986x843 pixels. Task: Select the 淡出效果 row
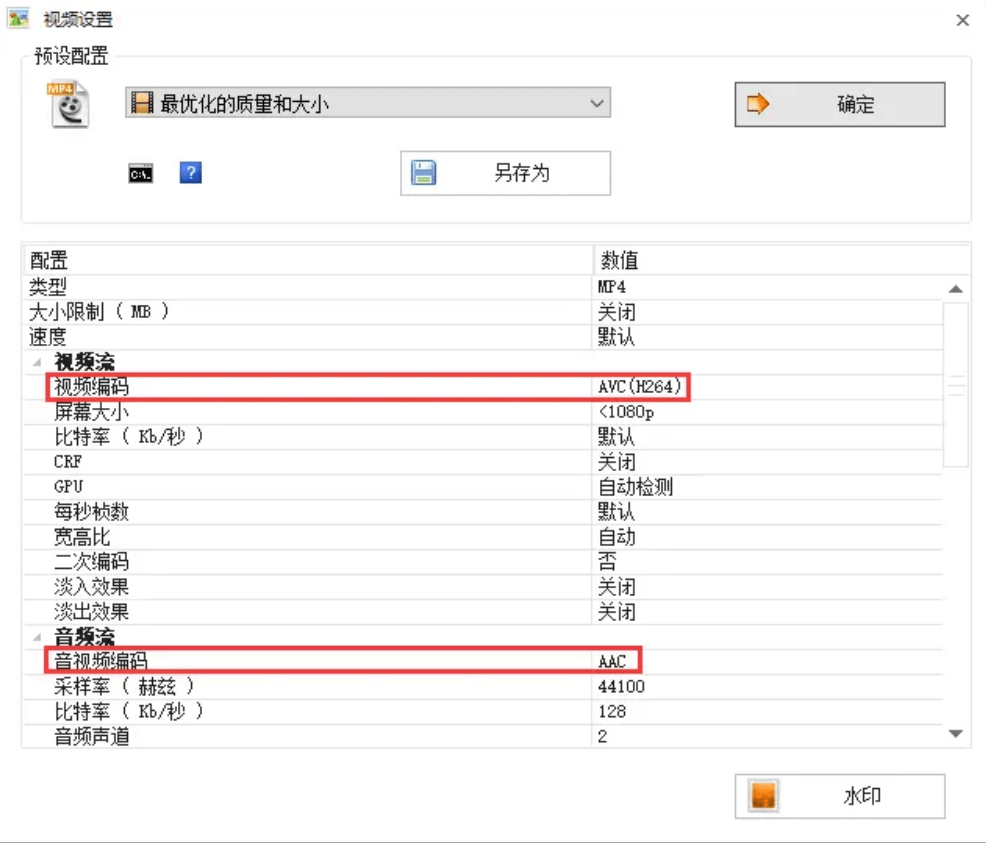tap(483, 612)
